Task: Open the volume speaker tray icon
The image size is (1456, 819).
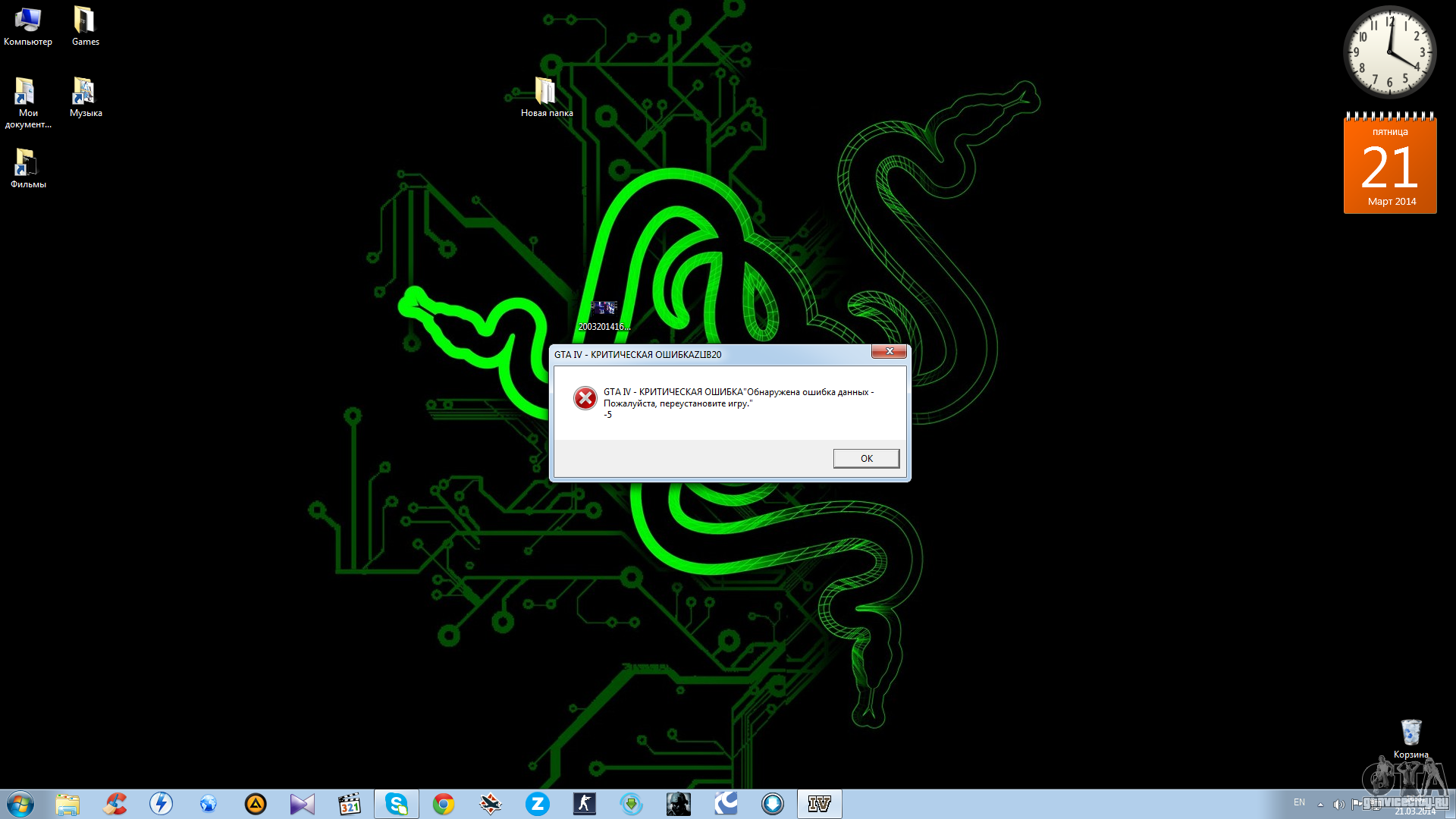Action: pyautogui.click(x=1338, y=805)
